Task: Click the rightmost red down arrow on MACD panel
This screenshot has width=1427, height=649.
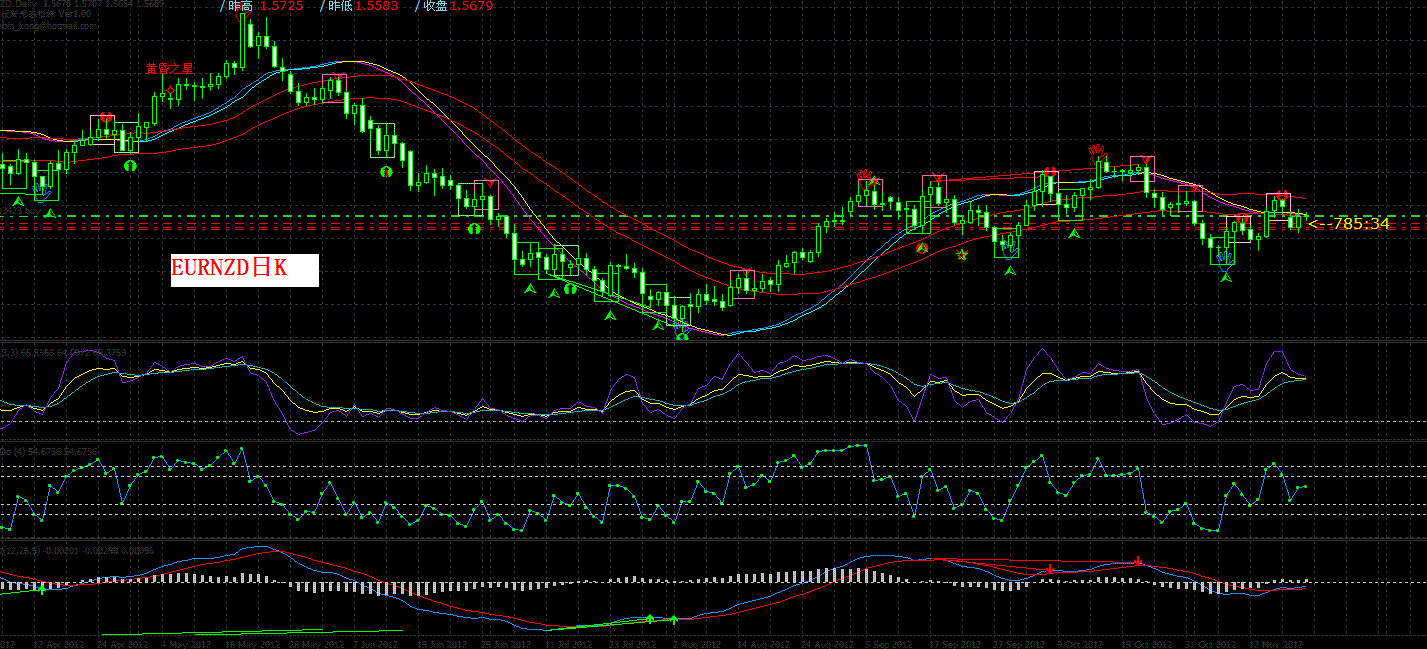Action: click(1139, 560)
